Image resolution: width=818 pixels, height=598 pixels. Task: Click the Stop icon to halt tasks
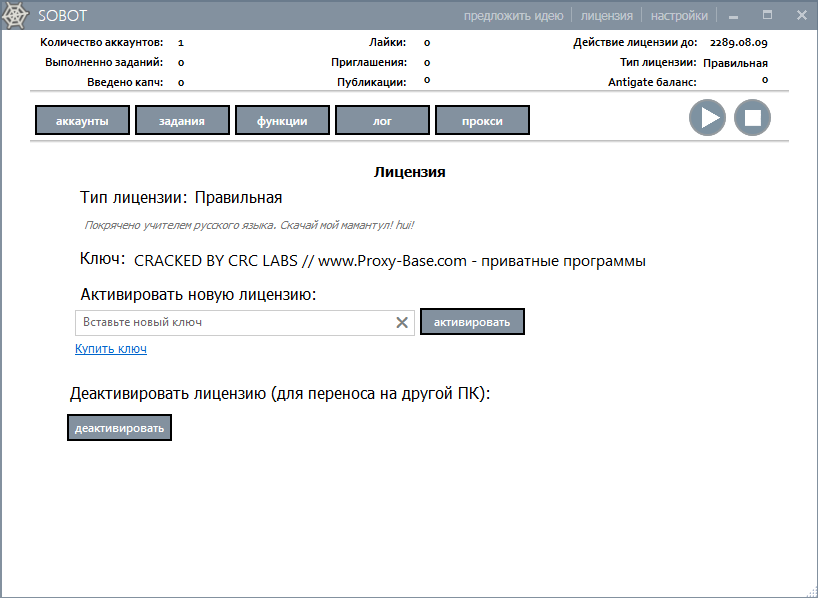click(753, 117)
